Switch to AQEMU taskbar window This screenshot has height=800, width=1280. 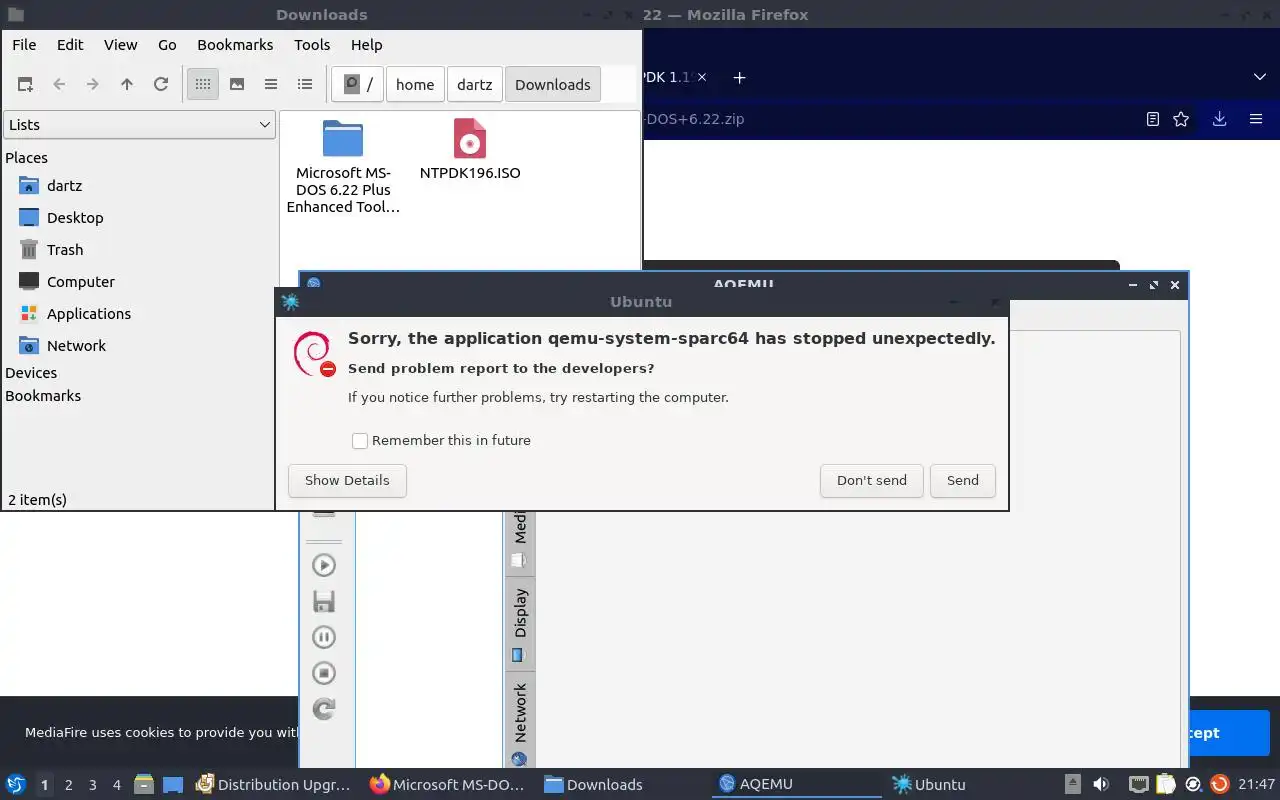coord(796,785)
